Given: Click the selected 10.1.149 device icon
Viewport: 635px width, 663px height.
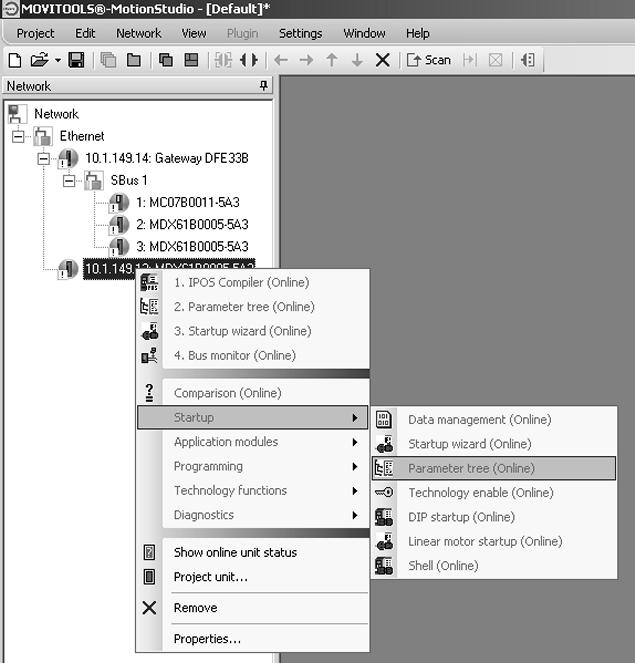Looking at the screenshot, I should [x=68, y=269].
